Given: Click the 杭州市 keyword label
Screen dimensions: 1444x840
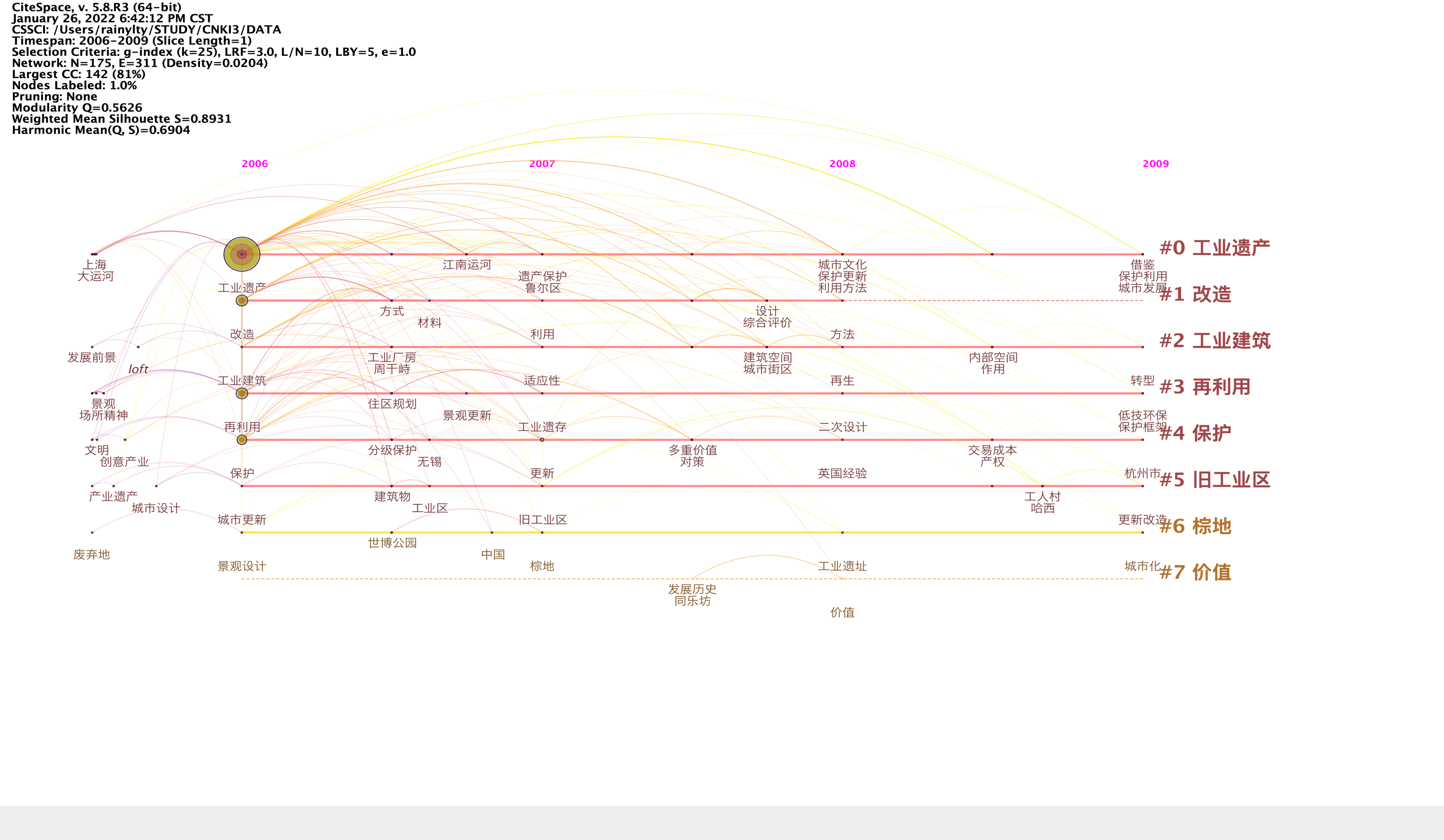Looking at the screenshot, I should (1142, 474).
